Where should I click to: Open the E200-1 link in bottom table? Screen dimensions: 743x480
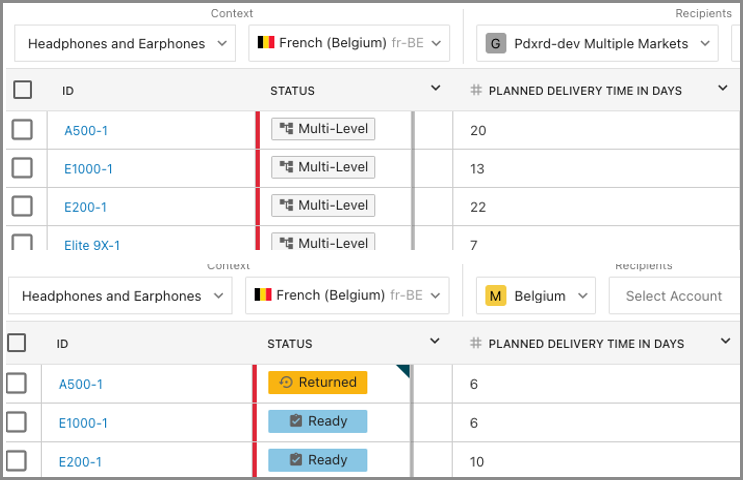pos(80,462)
